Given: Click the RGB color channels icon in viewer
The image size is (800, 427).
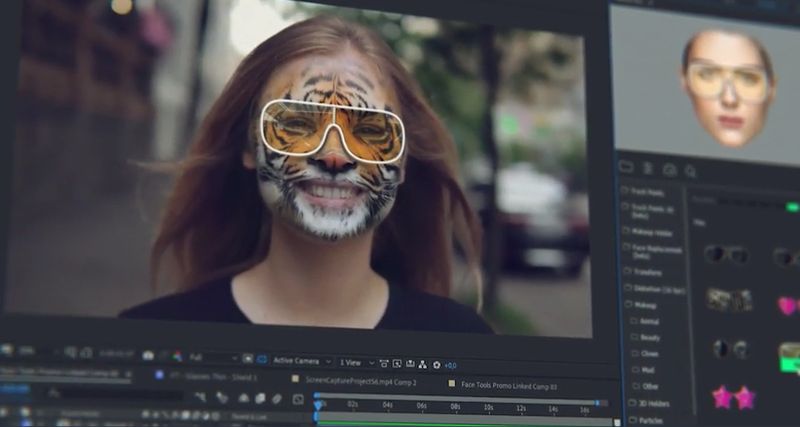Looking at the screenshot, I should [x=177, y=357].
